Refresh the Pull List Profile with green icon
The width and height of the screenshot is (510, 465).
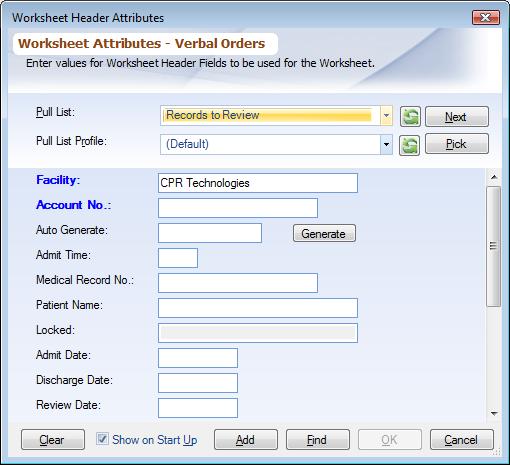tap(409, 145)
